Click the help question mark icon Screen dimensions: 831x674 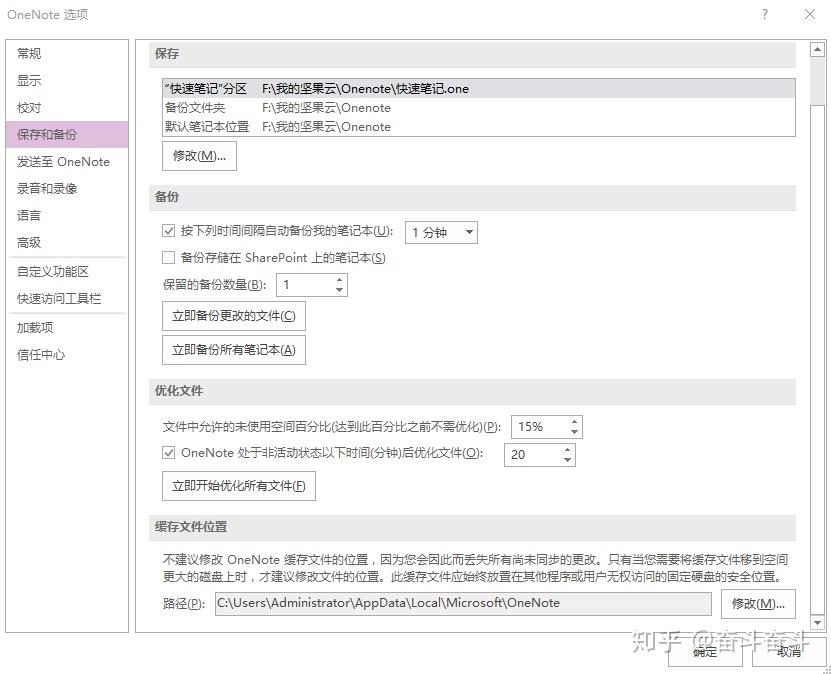click(x=765, y=14)
